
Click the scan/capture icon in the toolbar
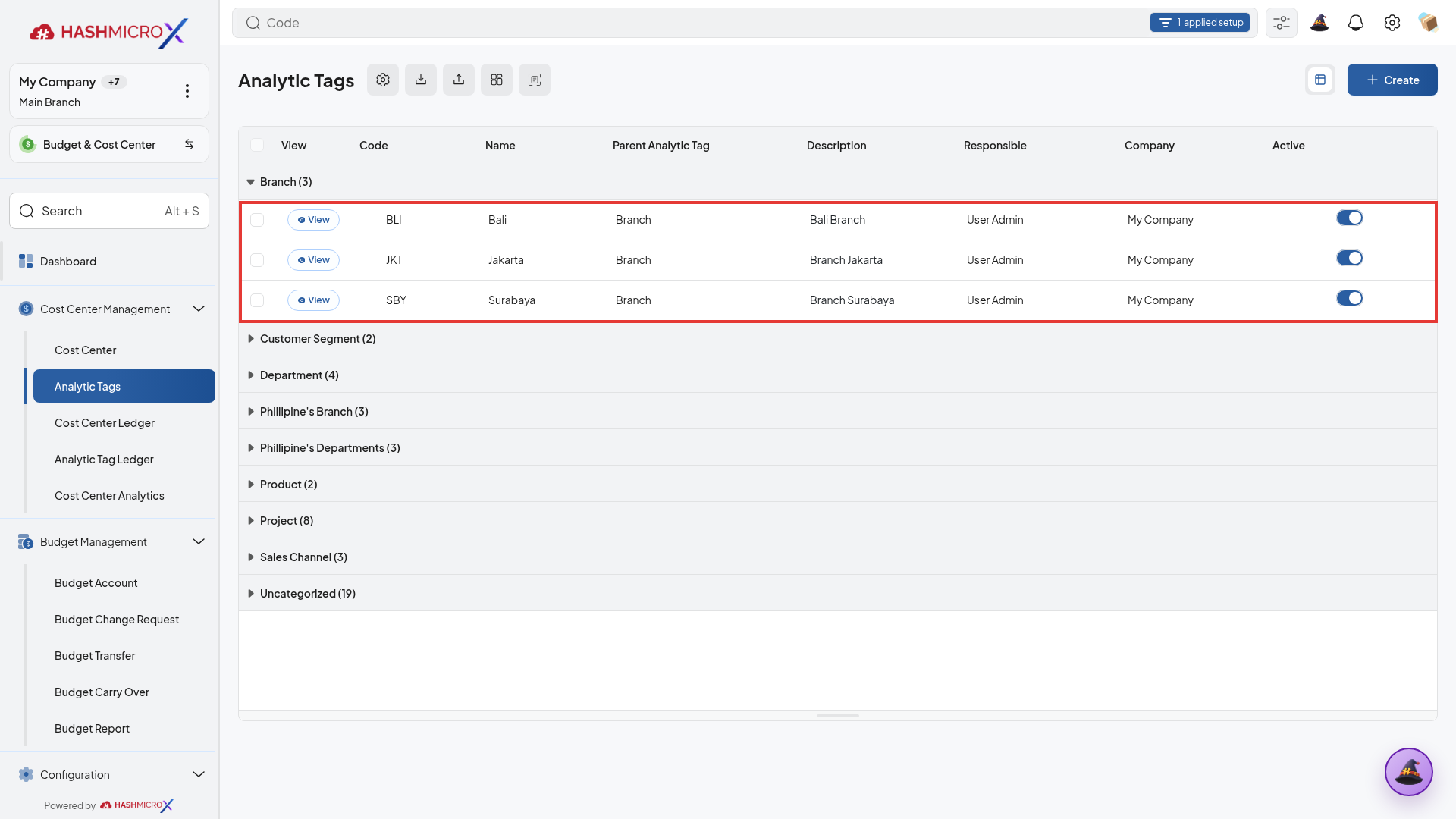pos(535,80)
